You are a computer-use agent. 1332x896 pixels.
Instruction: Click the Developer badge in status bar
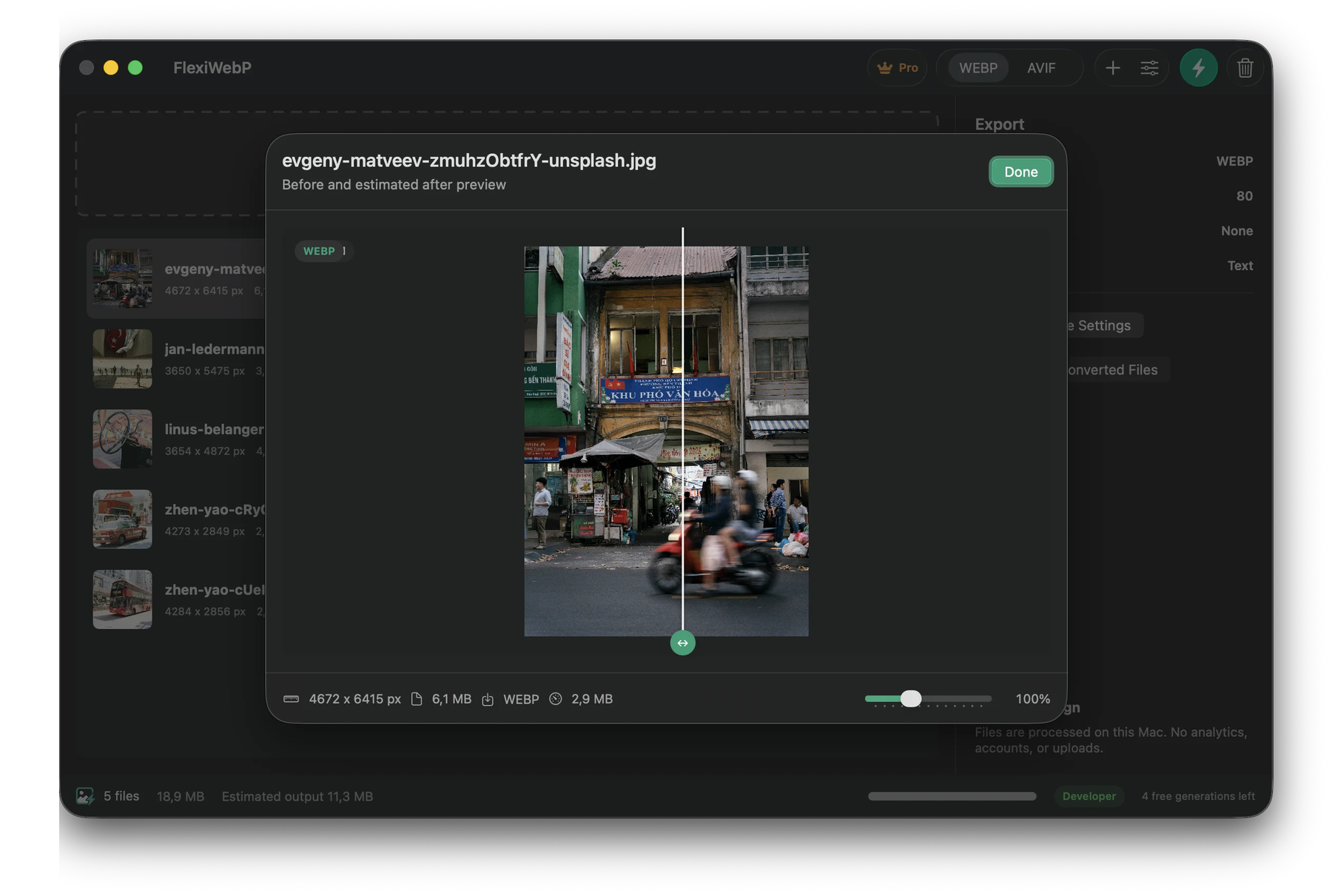(1089, 796)
